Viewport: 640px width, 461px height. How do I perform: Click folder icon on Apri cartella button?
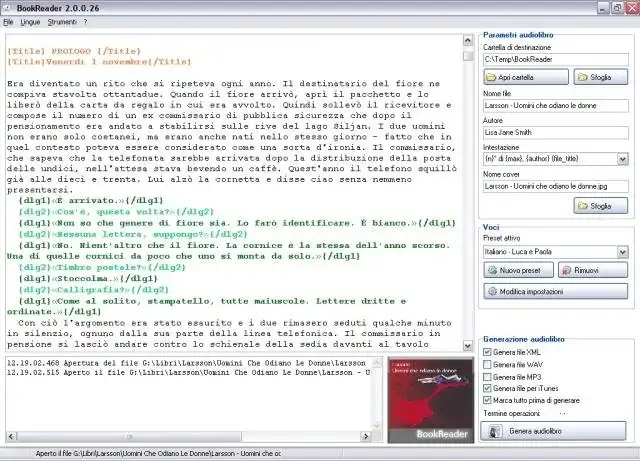491,77
